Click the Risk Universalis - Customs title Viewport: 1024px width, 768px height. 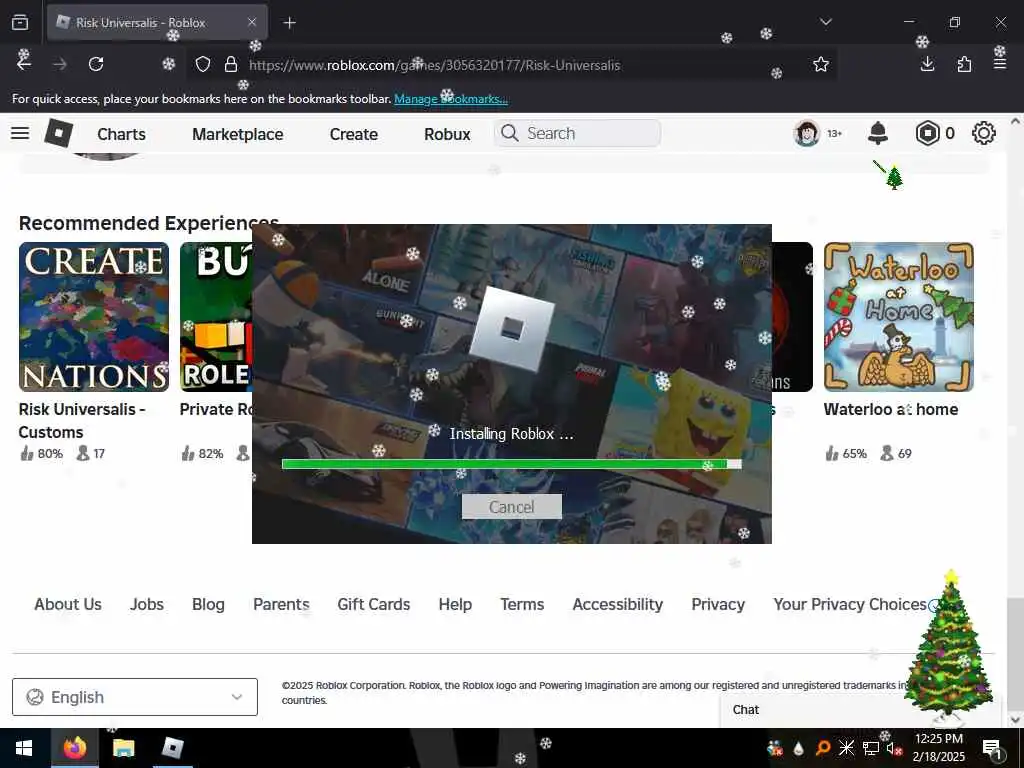pos(82,421)
